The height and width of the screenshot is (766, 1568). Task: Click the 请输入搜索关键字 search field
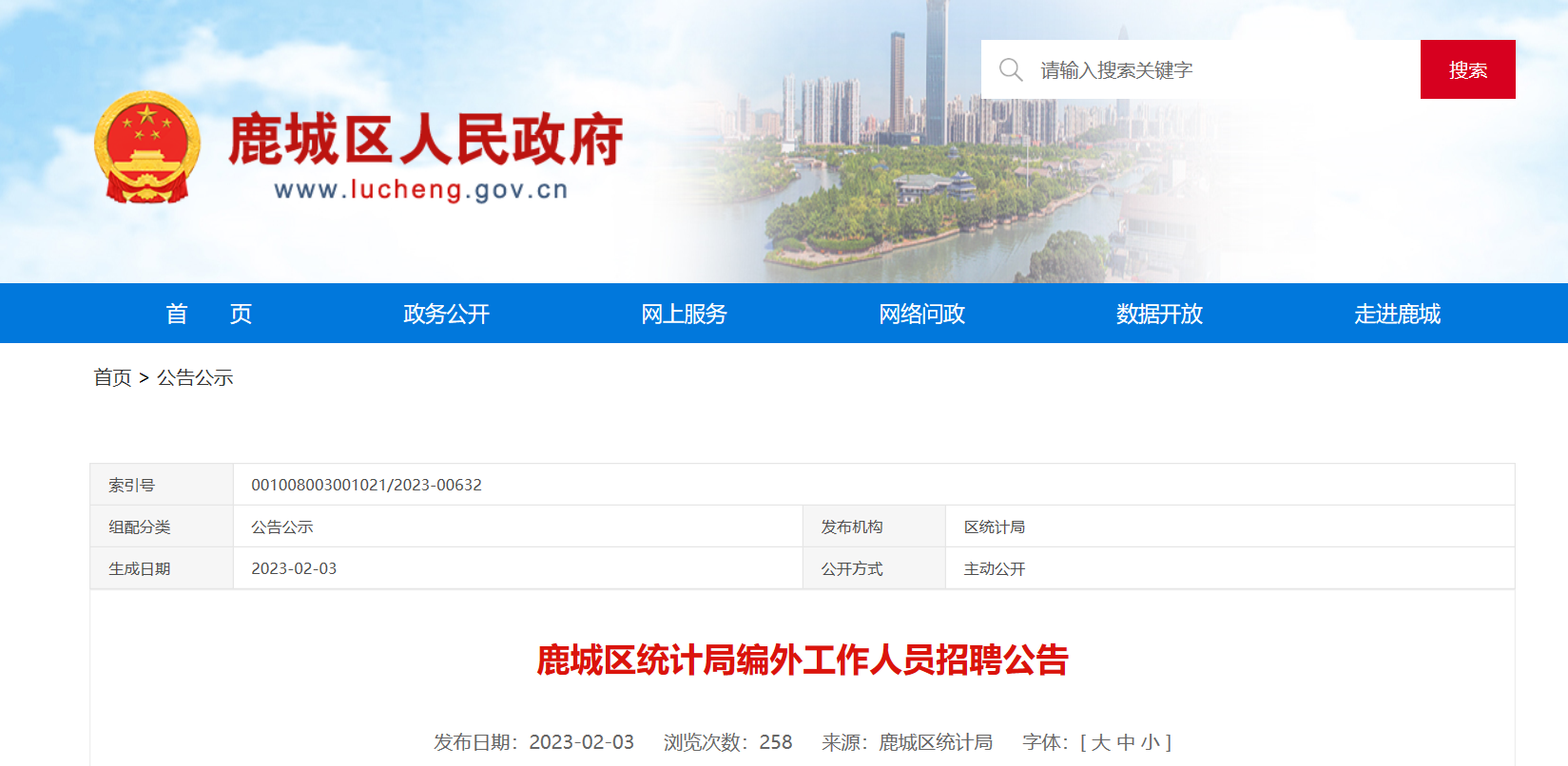(x=1201, y=69)
